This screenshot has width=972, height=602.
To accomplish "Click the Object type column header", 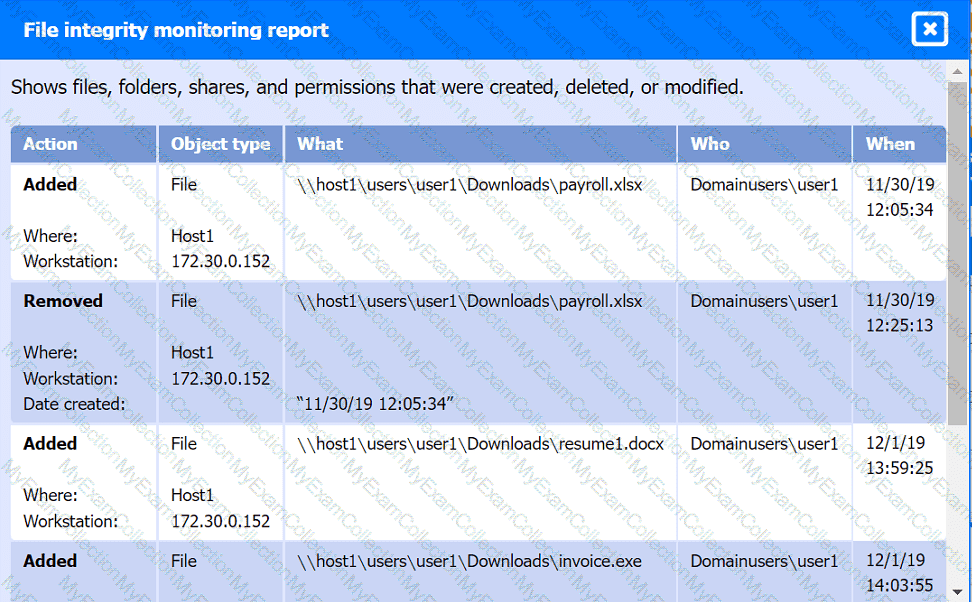I will point(220,144).
